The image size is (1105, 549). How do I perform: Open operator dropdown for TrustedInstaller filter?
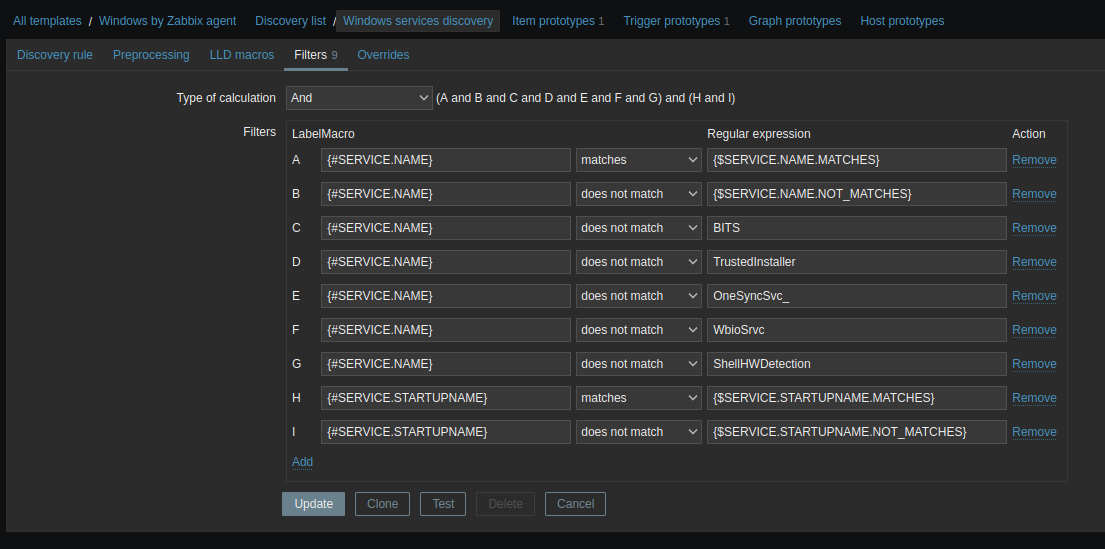(x=638, y=262)
